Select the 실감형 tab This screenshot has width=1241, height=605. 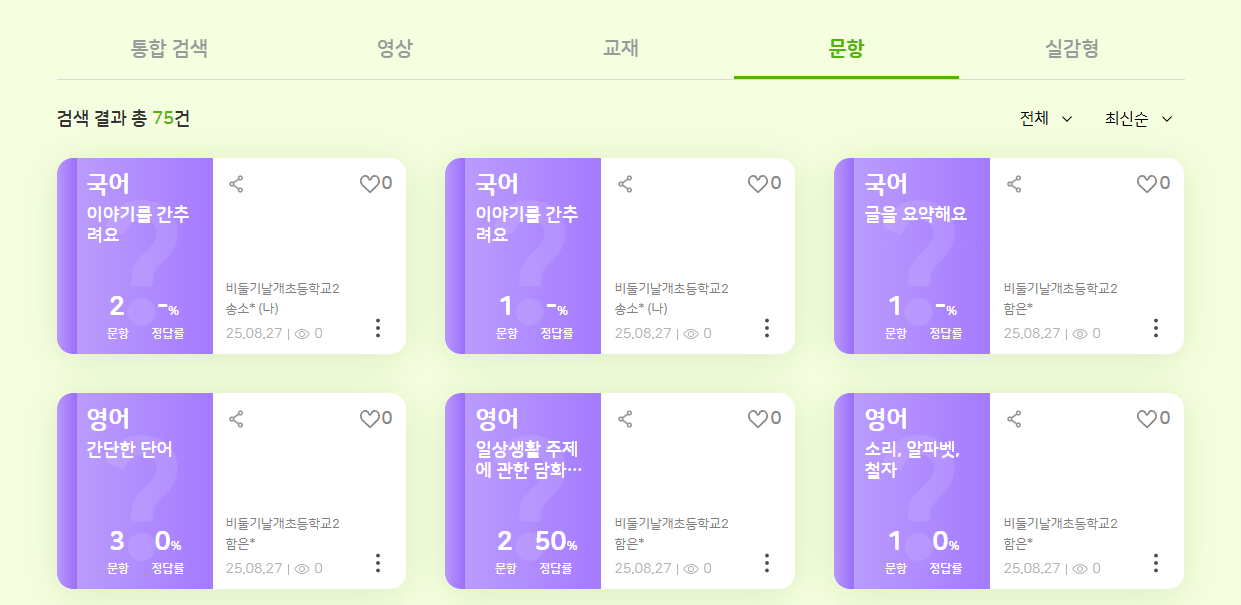coord(1072,48)
